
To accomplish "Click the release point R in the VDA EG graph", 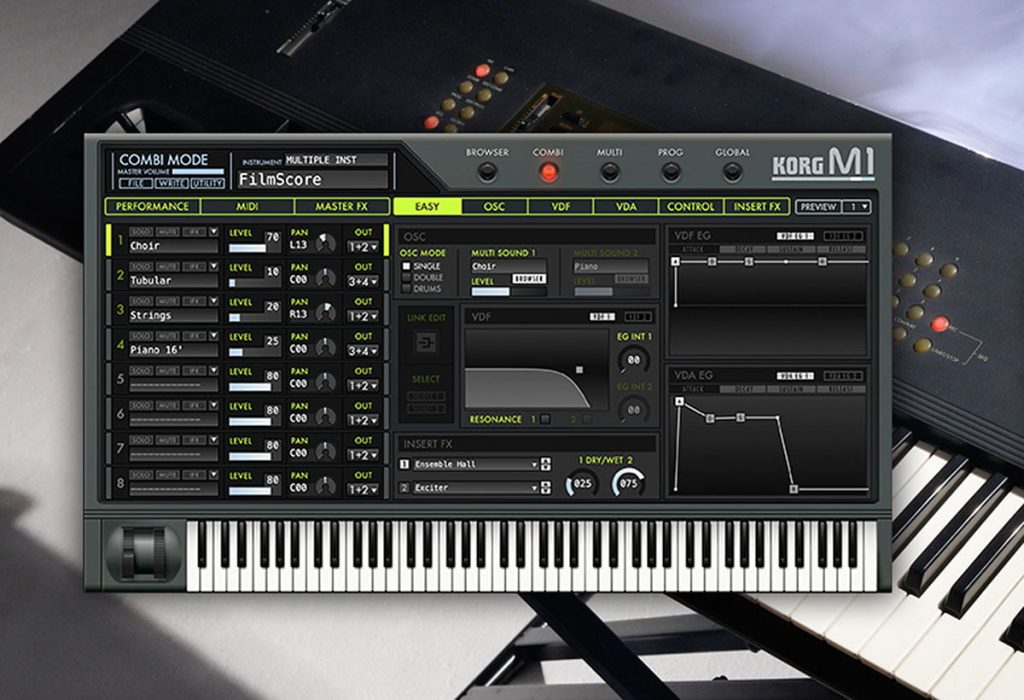I will point(793,488).
